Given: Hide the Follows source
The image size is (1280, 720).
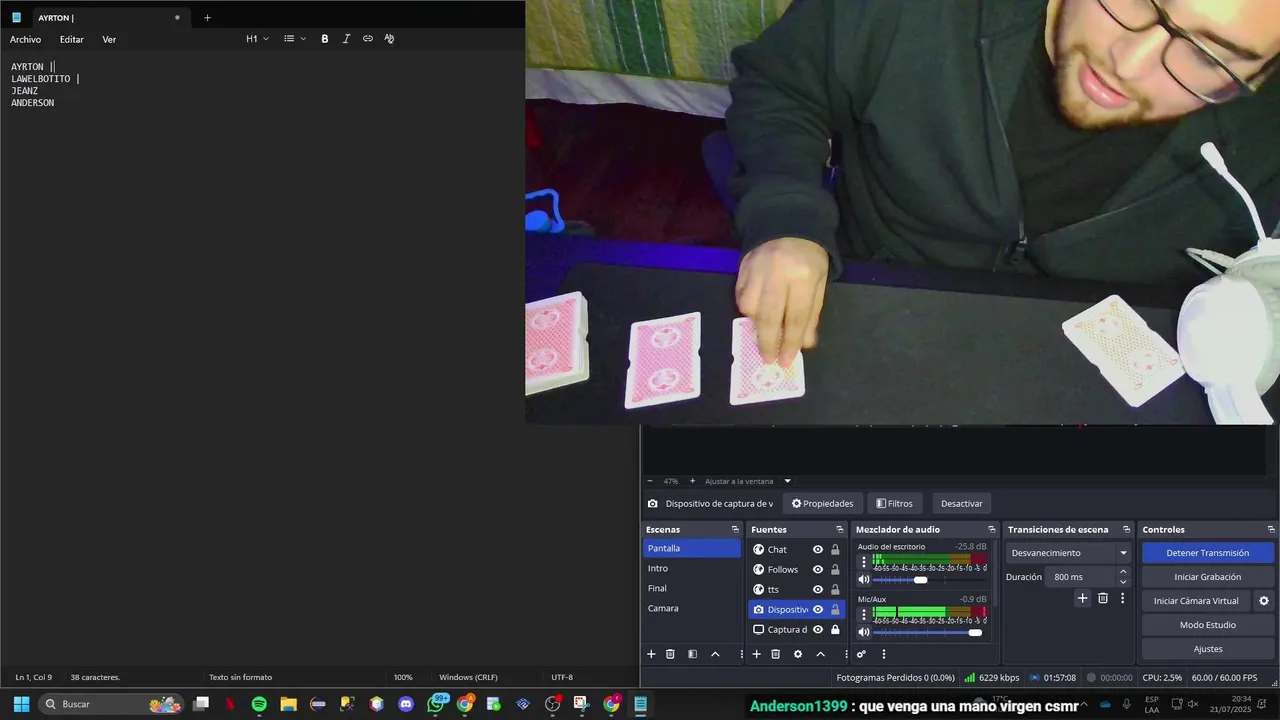Looking at the screenshot, I should 818,570.
